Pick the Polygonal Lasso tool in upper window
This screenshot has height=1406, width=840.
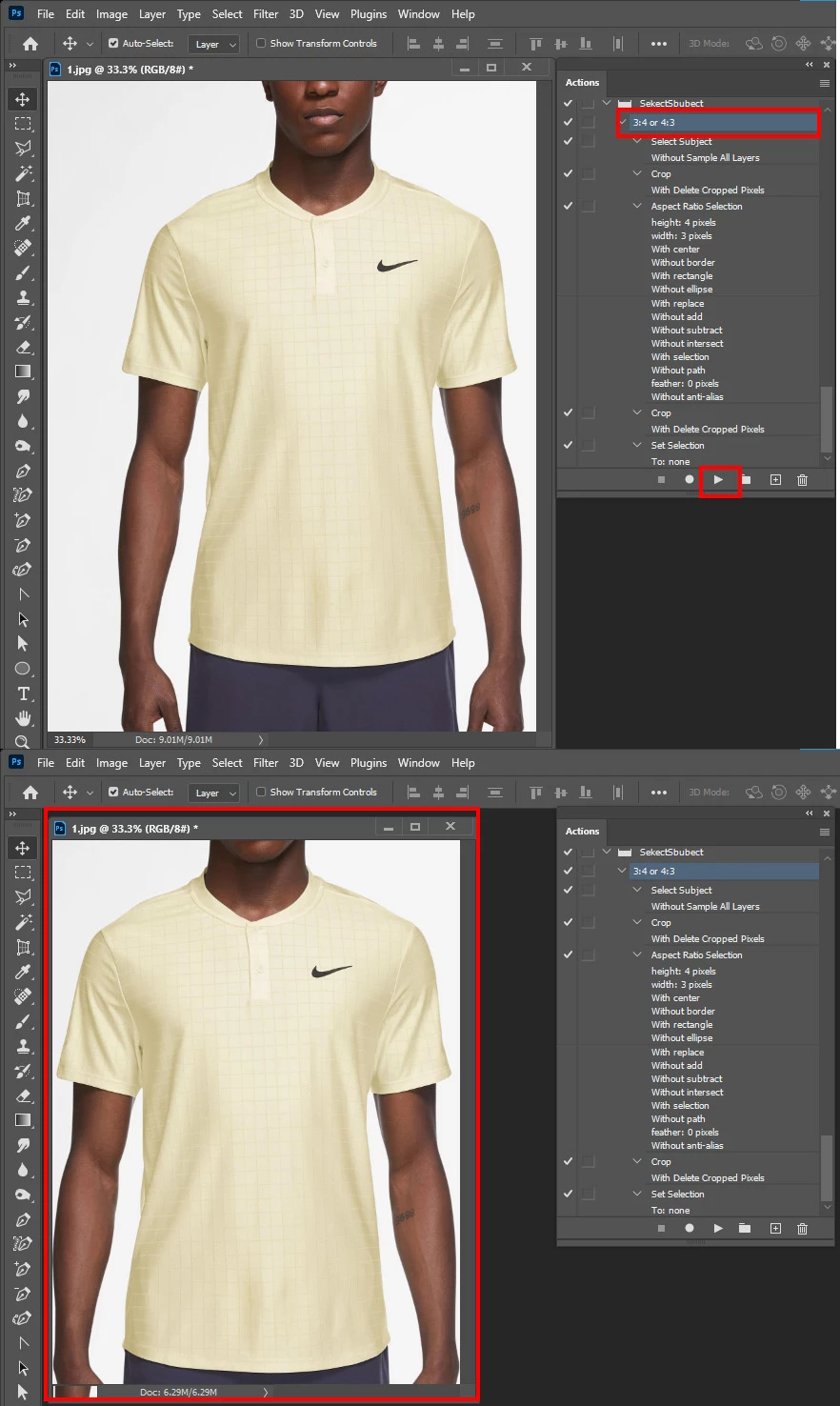(23, 149)
